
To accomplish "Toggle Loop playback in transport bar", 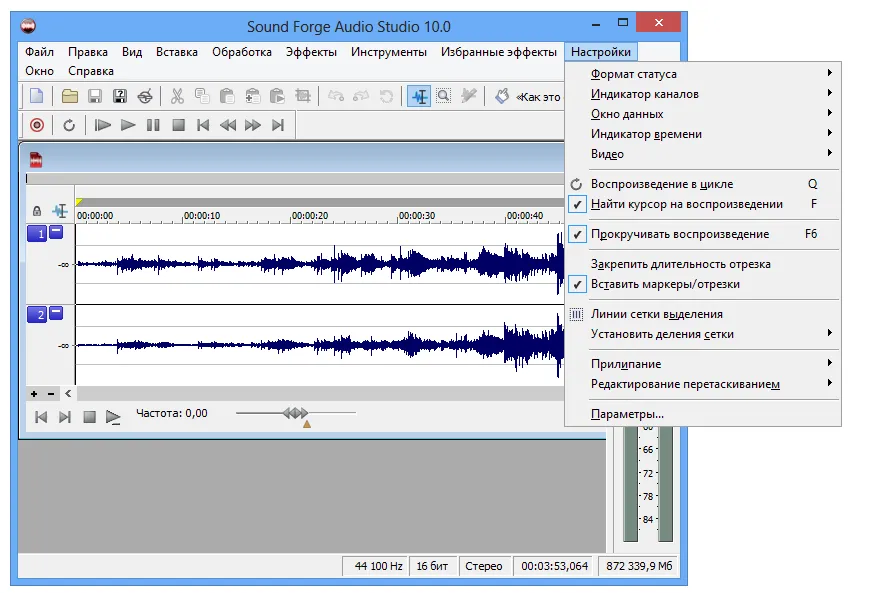I will [x=69, y=125].
